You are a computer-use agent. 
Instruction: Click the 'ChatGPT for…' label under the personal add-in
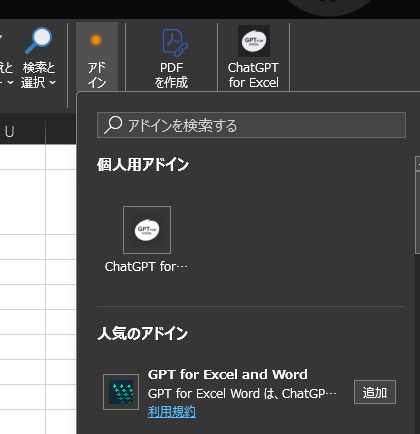coord(146,267)
